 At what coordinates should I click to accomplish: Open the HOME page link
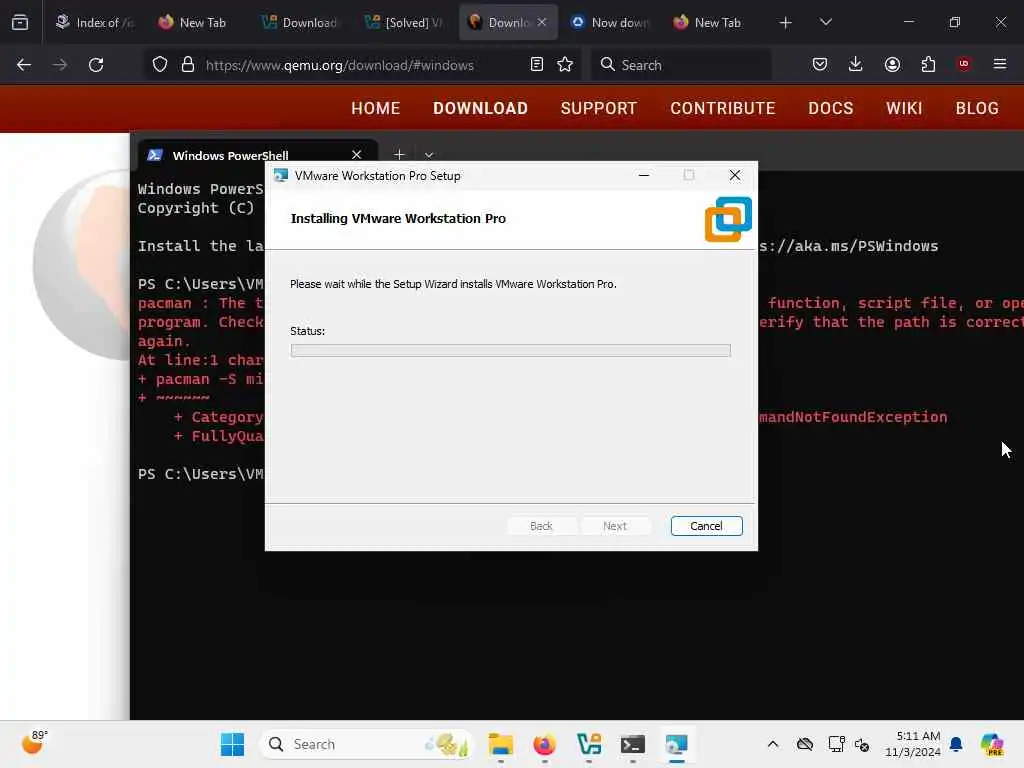click(x=376, y=108)
